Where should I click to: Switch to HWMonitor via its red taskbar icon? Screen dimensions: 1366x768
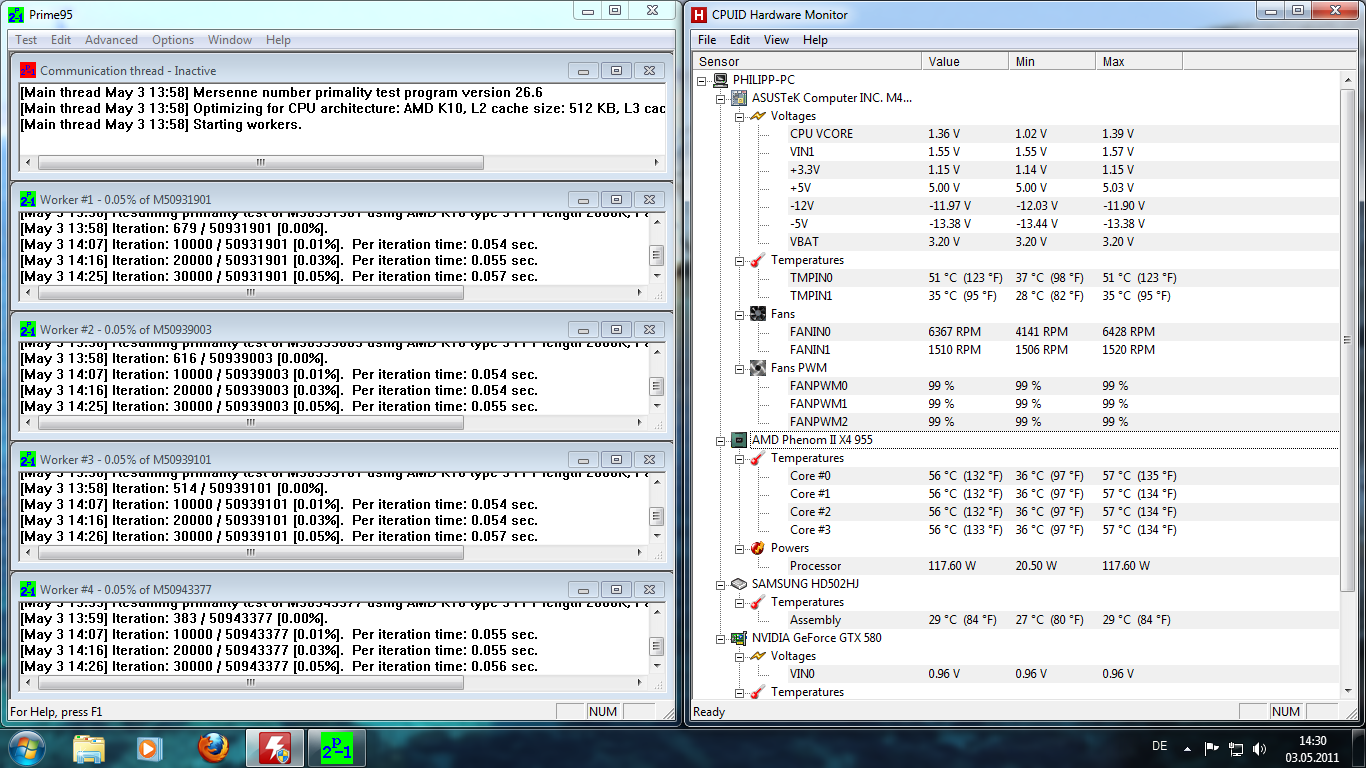tap(275, 747)
